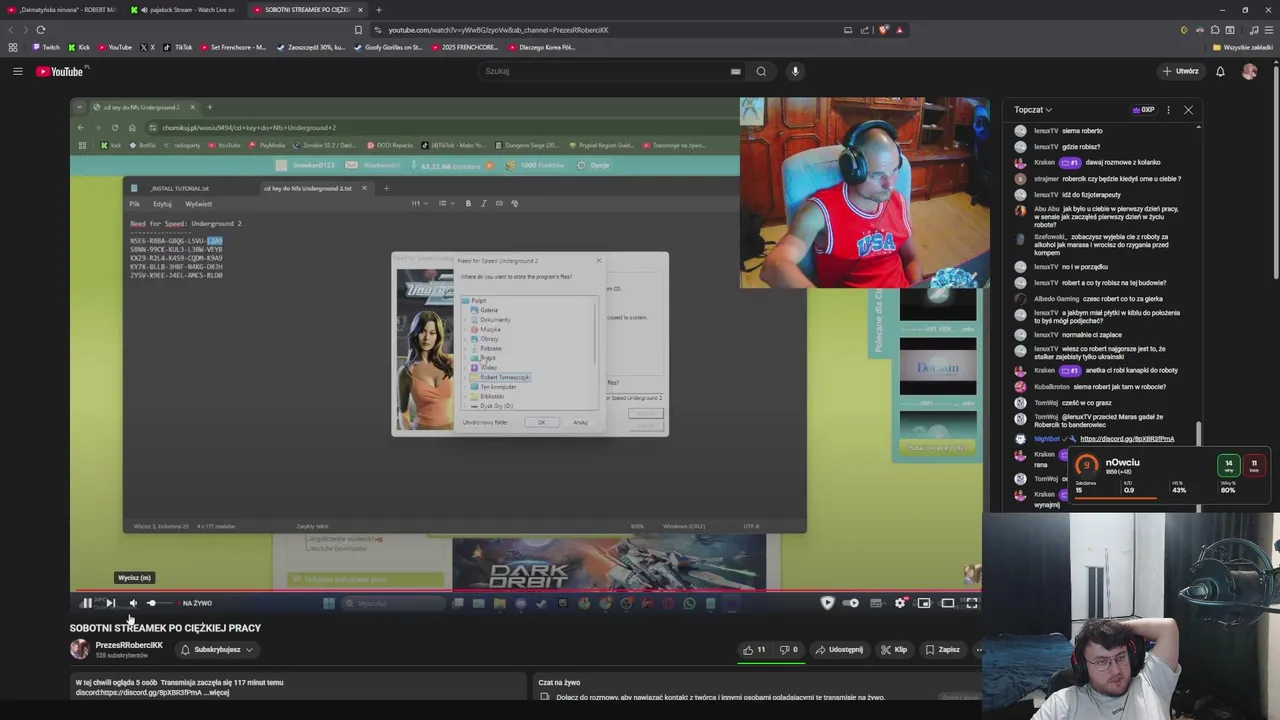Screen dimensions: 1280x720
Task: Go back in the browser
Action: pyautogui.click(x=12, y=30)
